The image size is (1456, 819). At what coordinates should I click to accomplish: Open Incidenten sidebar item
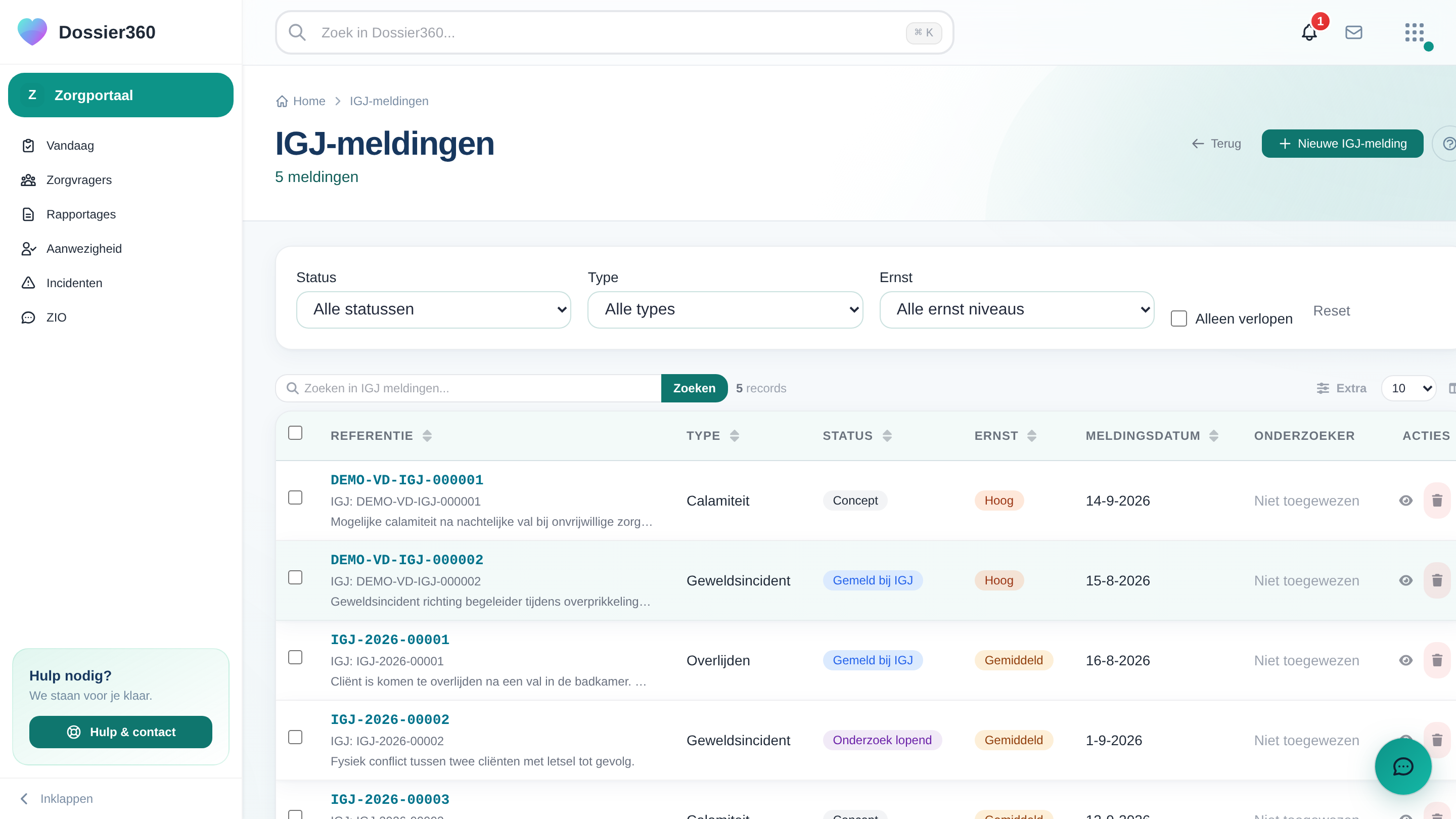(x=120, y=283)
